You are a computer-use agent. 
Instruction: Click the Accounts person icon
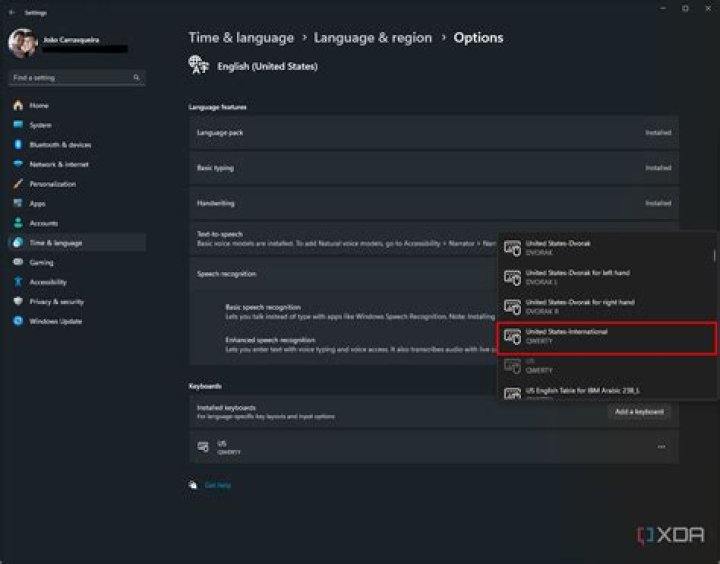18,223
